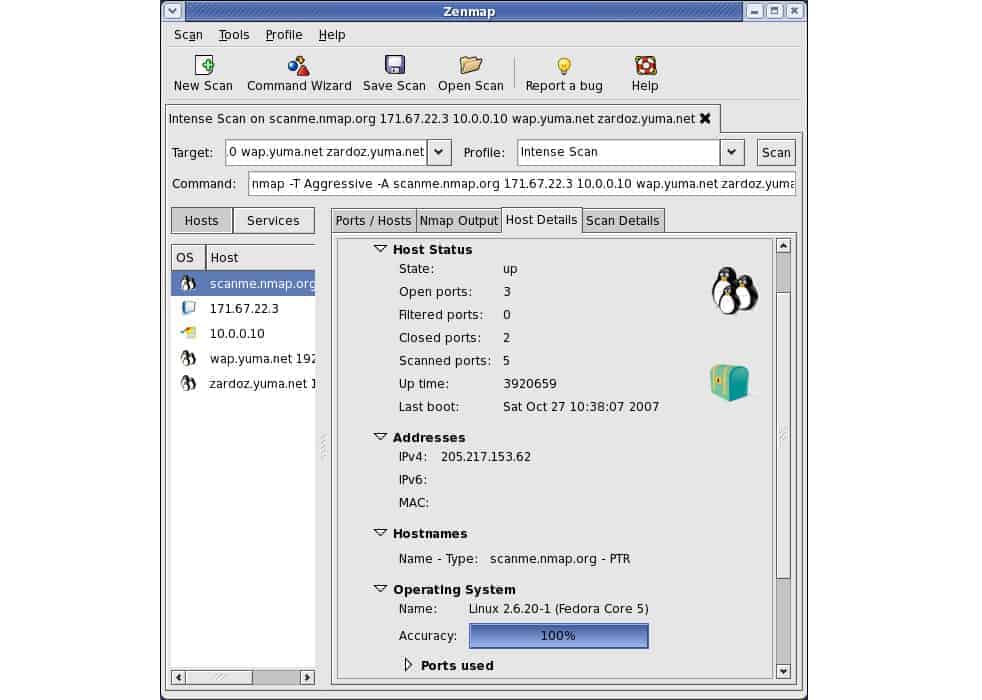The image size is (982, 700).
Task: Switch to the Scan Details tab
Action: click(x=623, y=221)
